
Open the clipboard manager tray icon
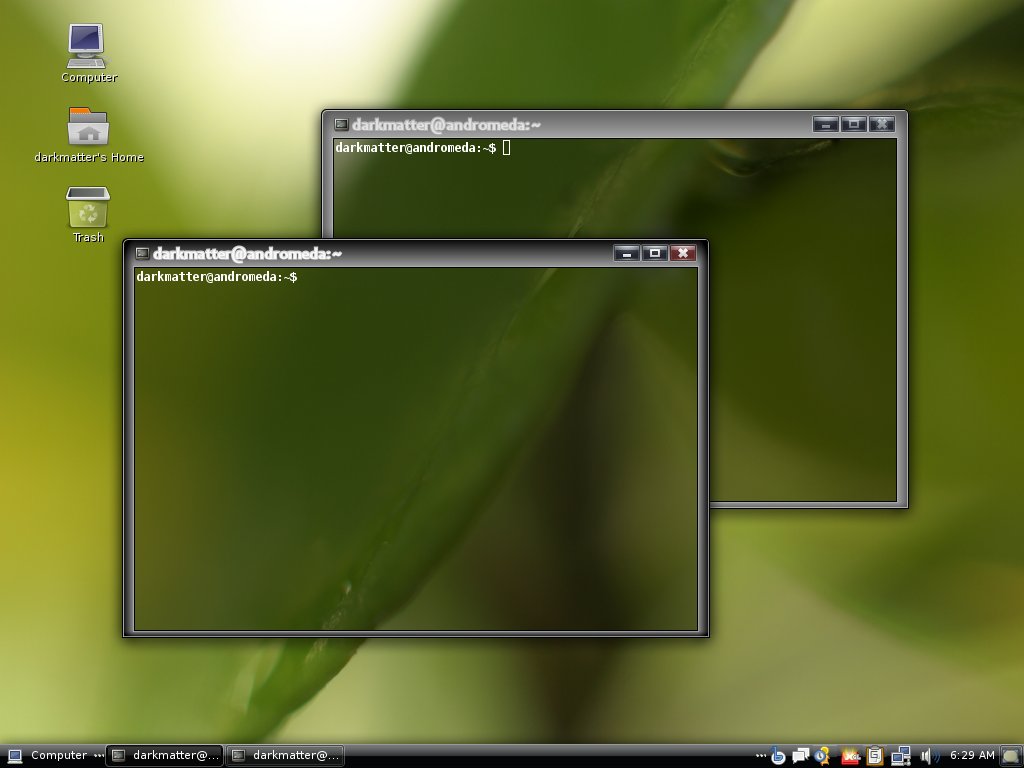click(874, 756)
